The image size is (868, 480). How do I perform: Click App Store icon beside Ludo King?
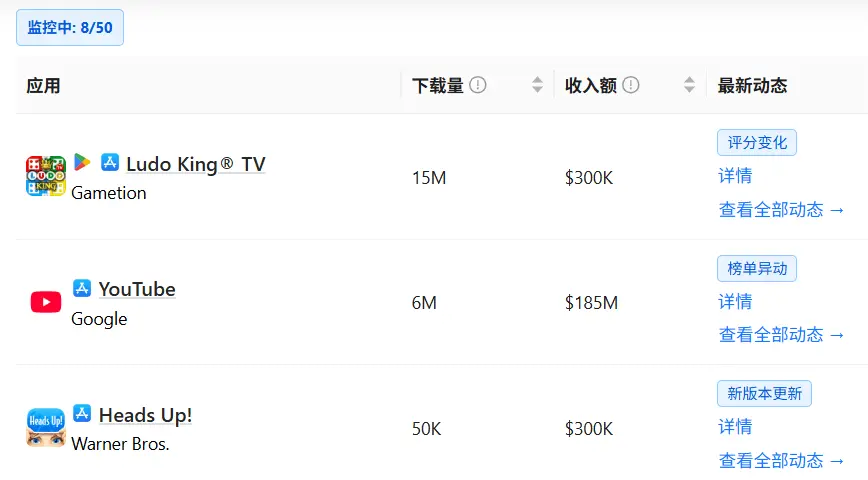point(110,162)
